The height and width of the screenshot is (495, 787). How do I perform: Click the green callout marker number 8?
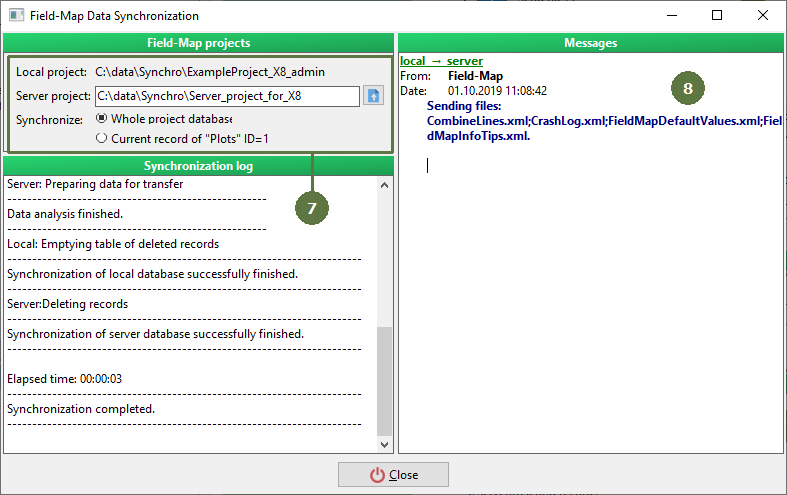(x=687, y=88)
